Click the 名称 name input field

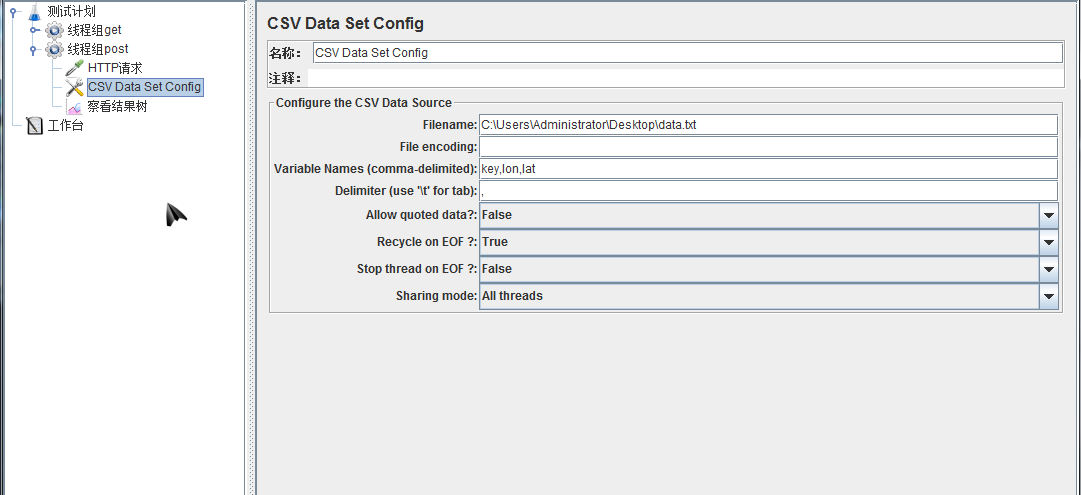point(687,52)
